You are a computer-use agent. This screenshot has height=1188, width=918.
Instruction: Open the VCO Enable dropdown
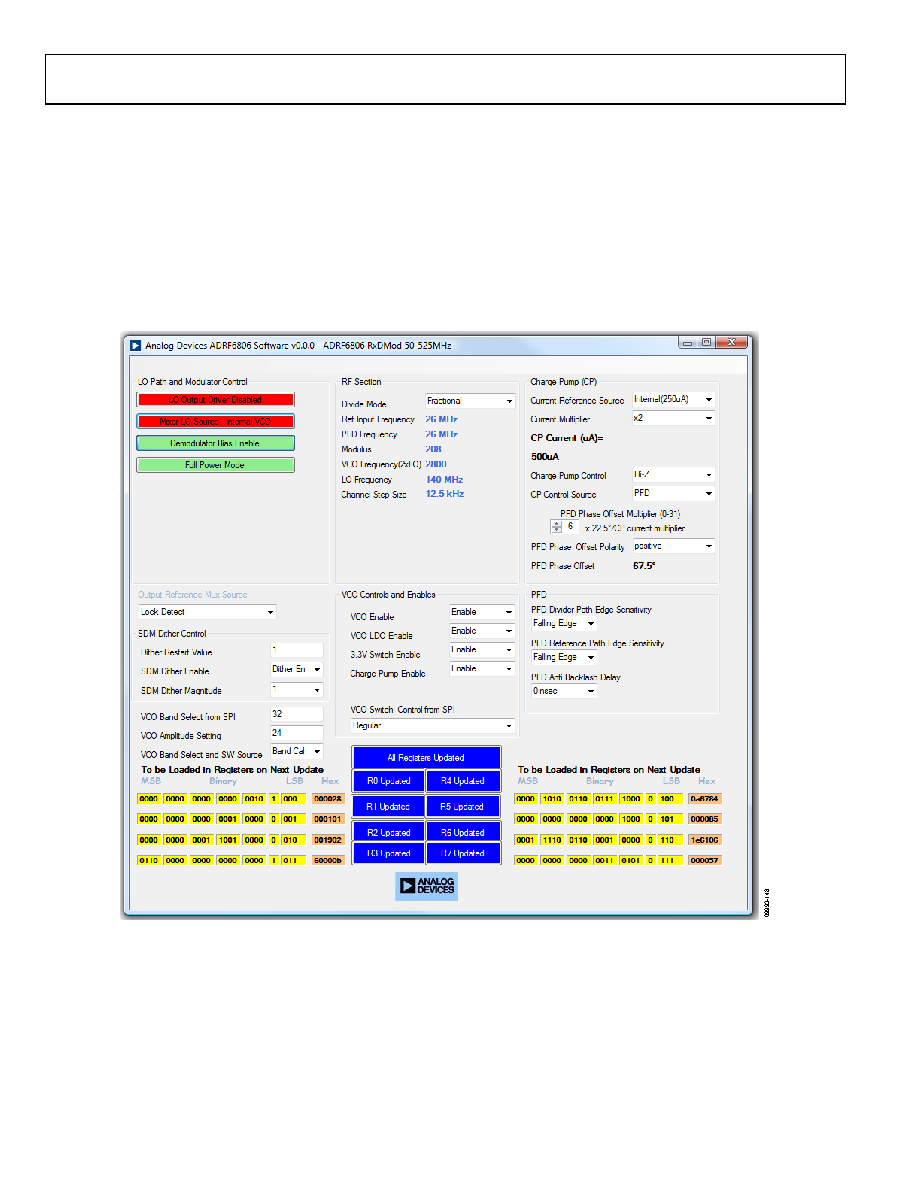(x=482, y=612)
